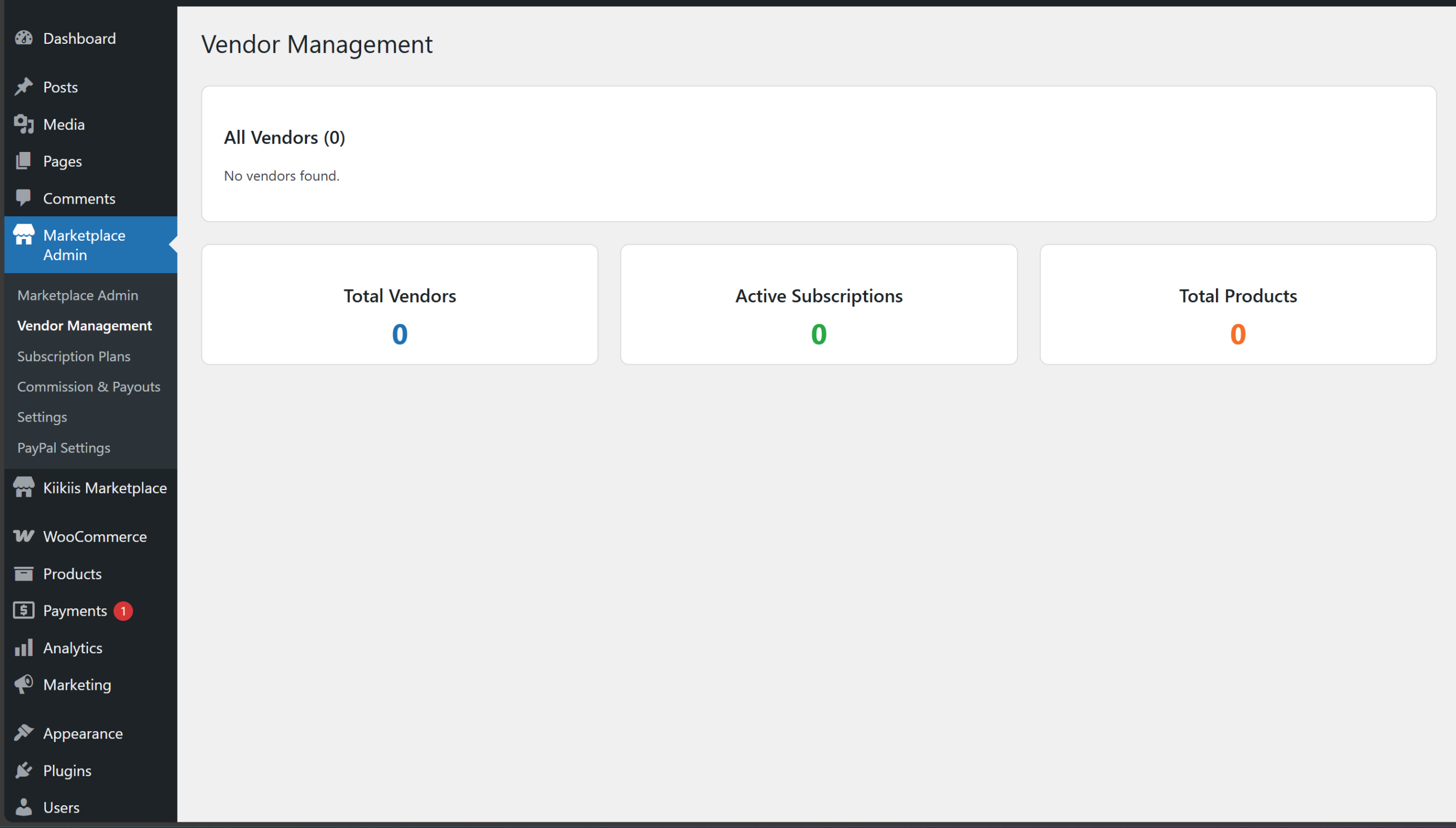This screenshot has height=828, width=1456.
Task: Click the 'No vendors found.' message
Action: [282, 176]
